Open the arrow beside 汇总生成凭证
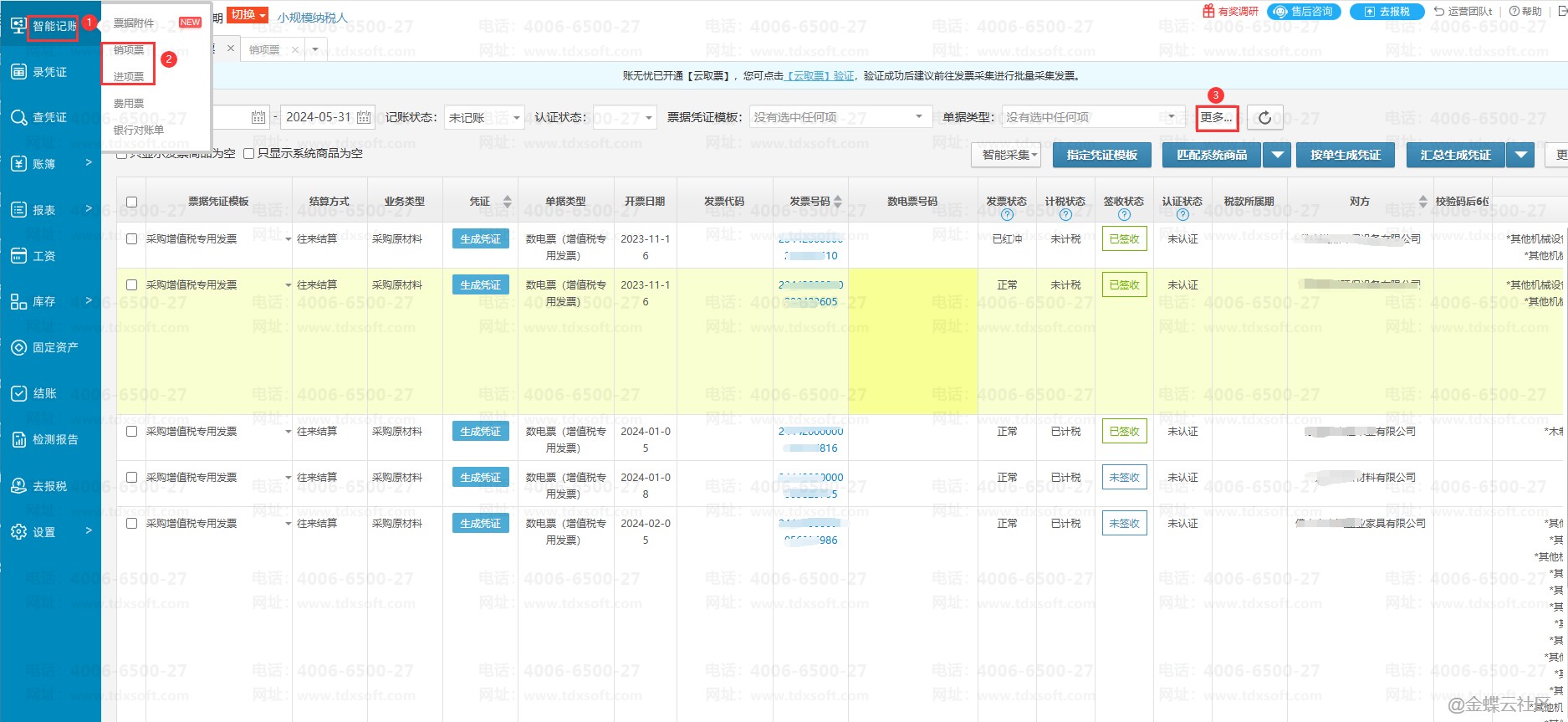 tap(1521, 156)
